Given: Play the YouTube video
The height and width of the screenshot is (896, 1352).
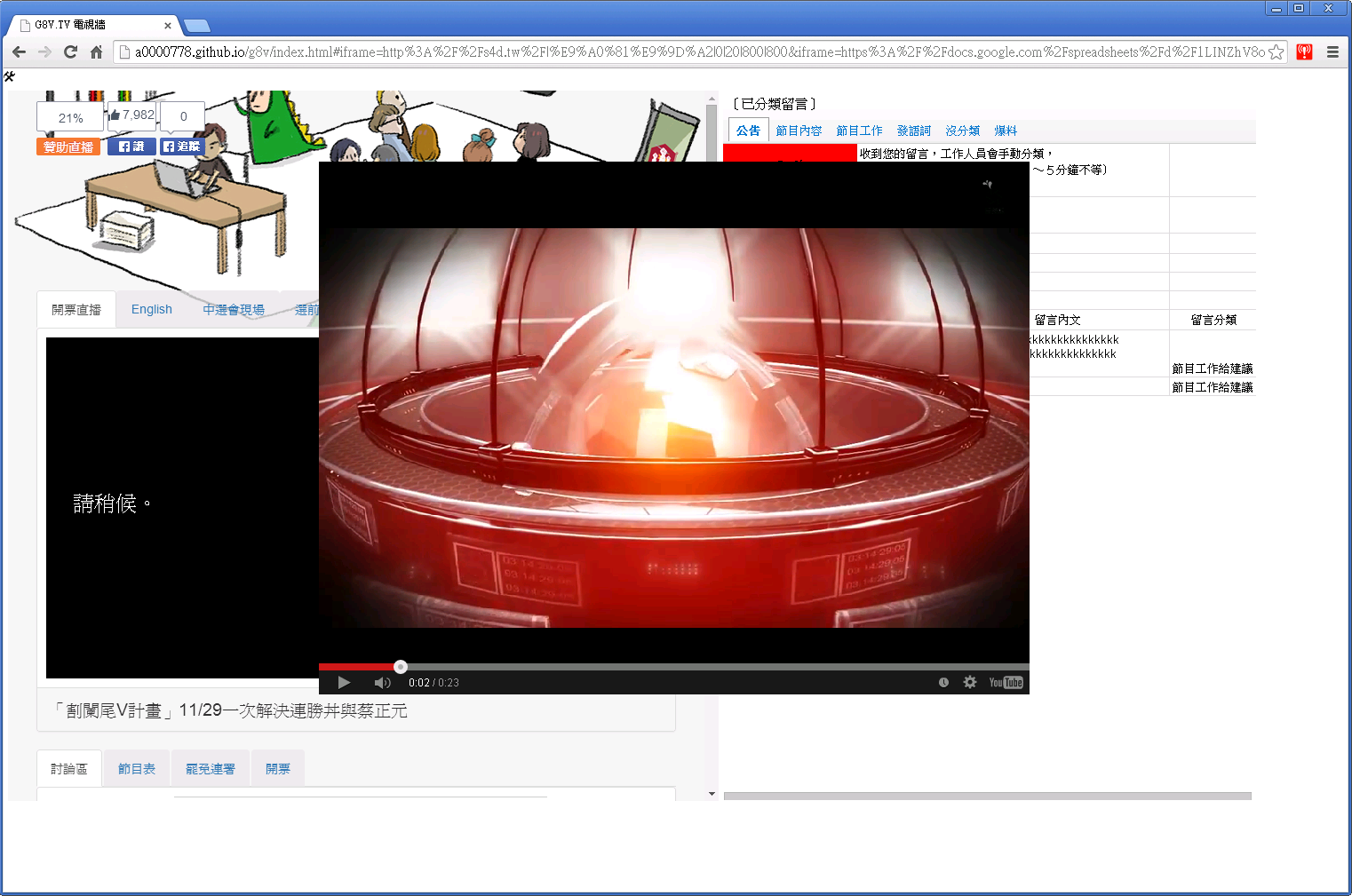Looking at the screenshot, I should (344, 683).
